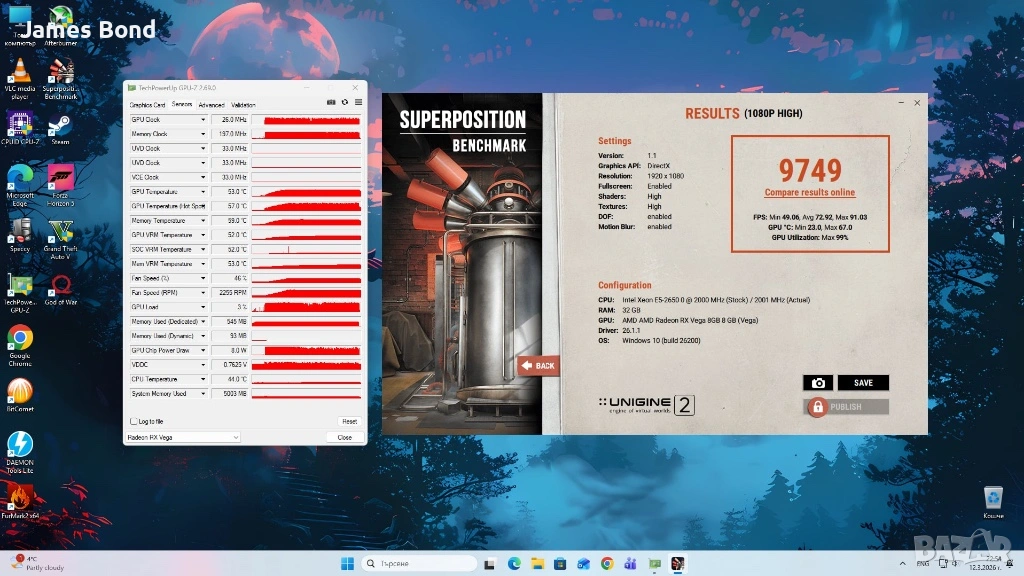This screenshot has height=576, width=1024.
Task: Open VLC media player desktop shortcut
Action: 19,73
